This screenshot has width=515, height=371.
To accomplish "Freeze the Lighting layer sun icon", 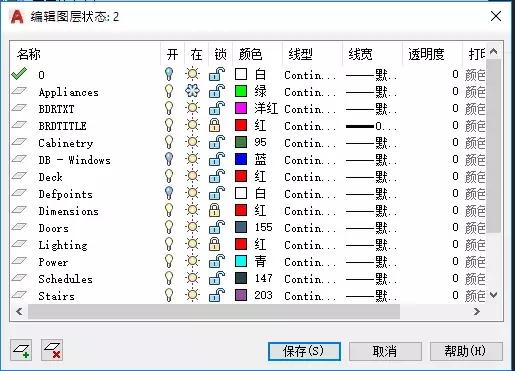I will click(x=192, y=244).
